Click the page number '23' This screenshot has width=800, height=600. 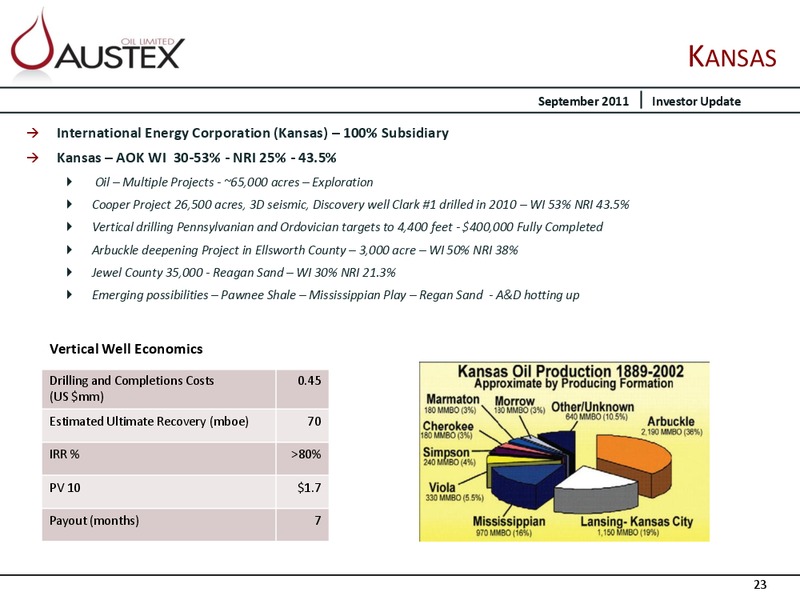760,585
